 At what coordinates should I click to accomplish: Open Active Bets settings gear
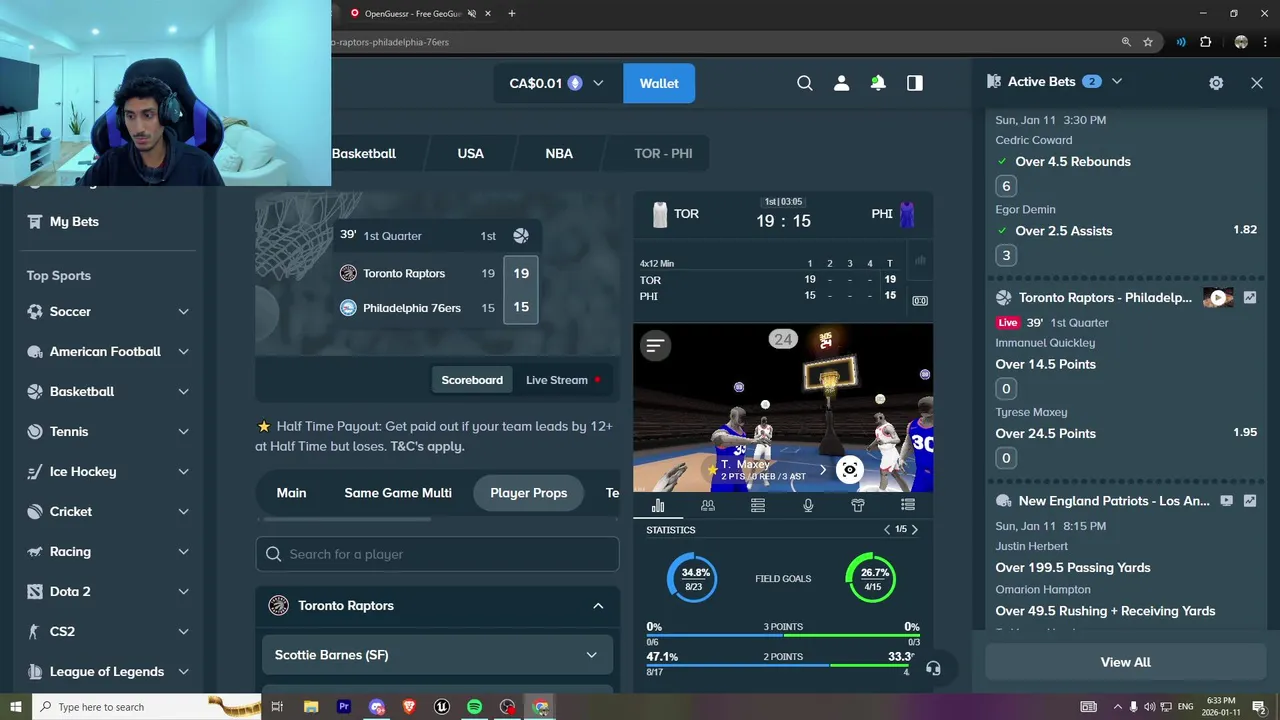(1216, 83)
